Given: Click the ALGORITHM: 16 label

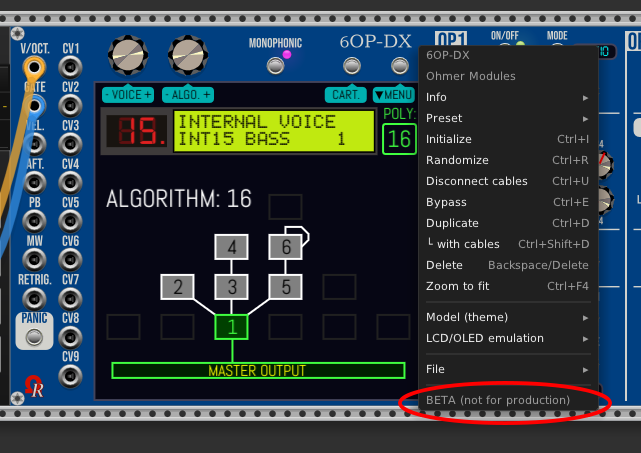Looking at the screenshot, I should 179,199.
